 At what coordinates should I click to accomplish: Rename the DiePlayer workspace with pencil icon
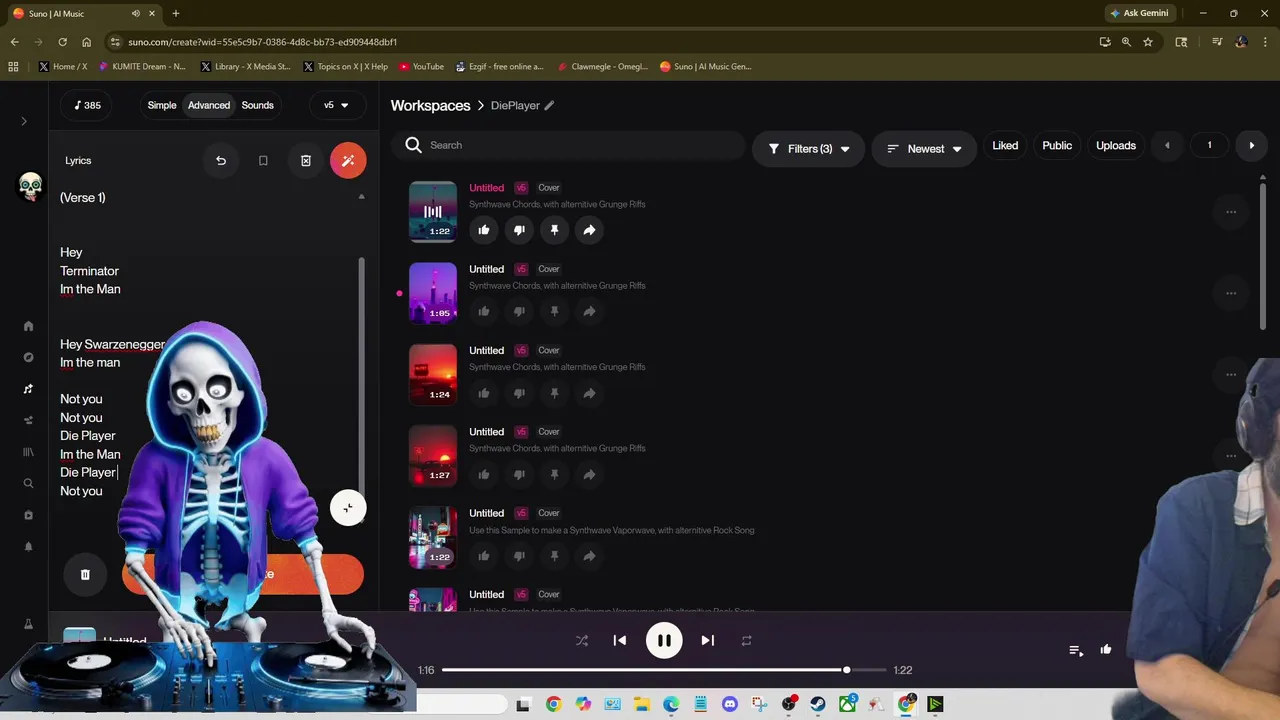click(549, 105)
